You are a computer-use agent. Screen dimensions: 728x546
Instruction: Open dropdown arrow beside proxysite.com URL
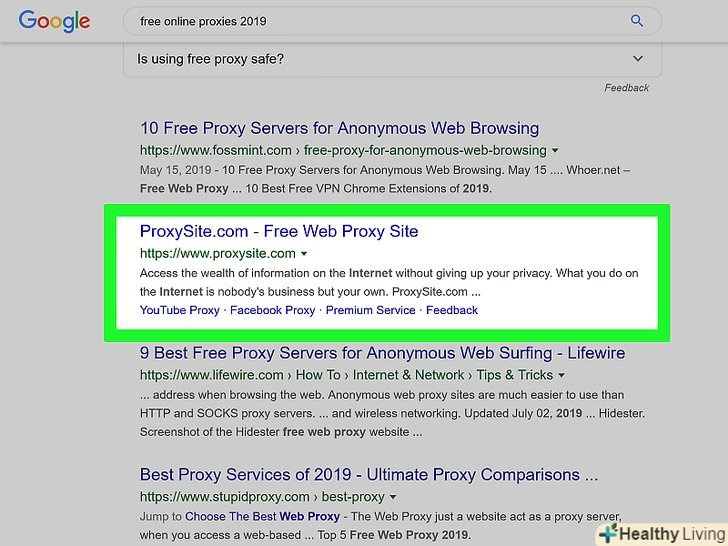coord(304,254)
